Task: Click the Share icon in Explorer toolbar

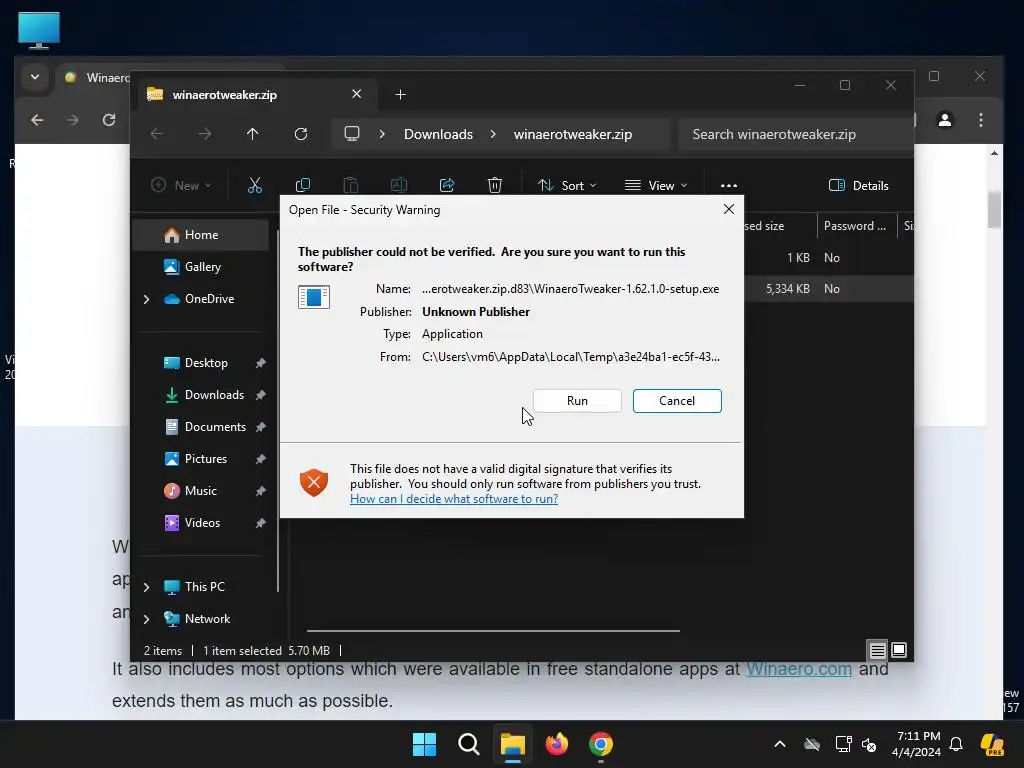Action: point(447,185)
